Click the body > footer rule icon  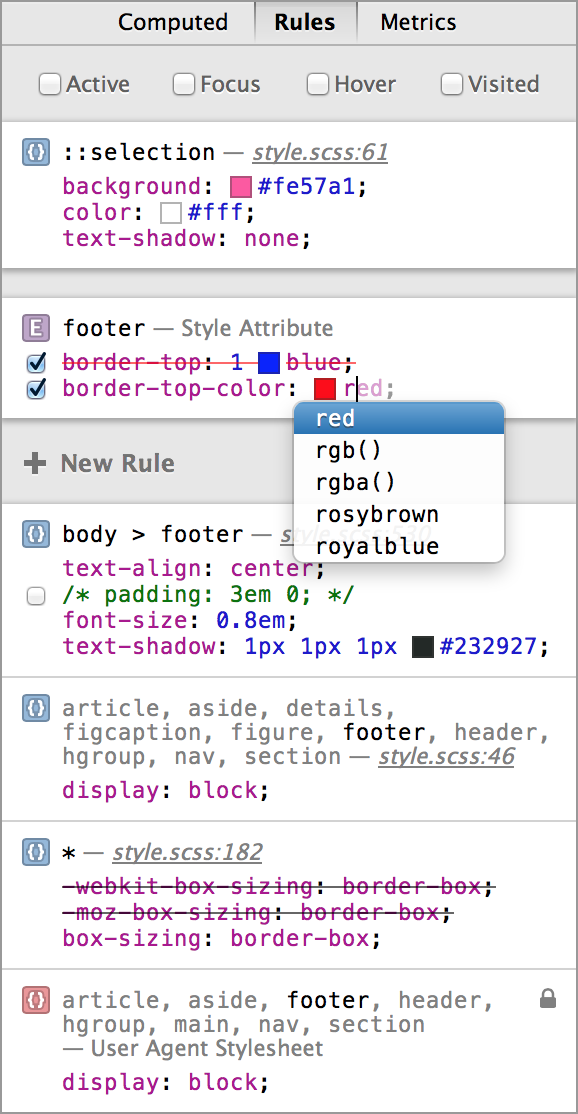coord(36,534)
